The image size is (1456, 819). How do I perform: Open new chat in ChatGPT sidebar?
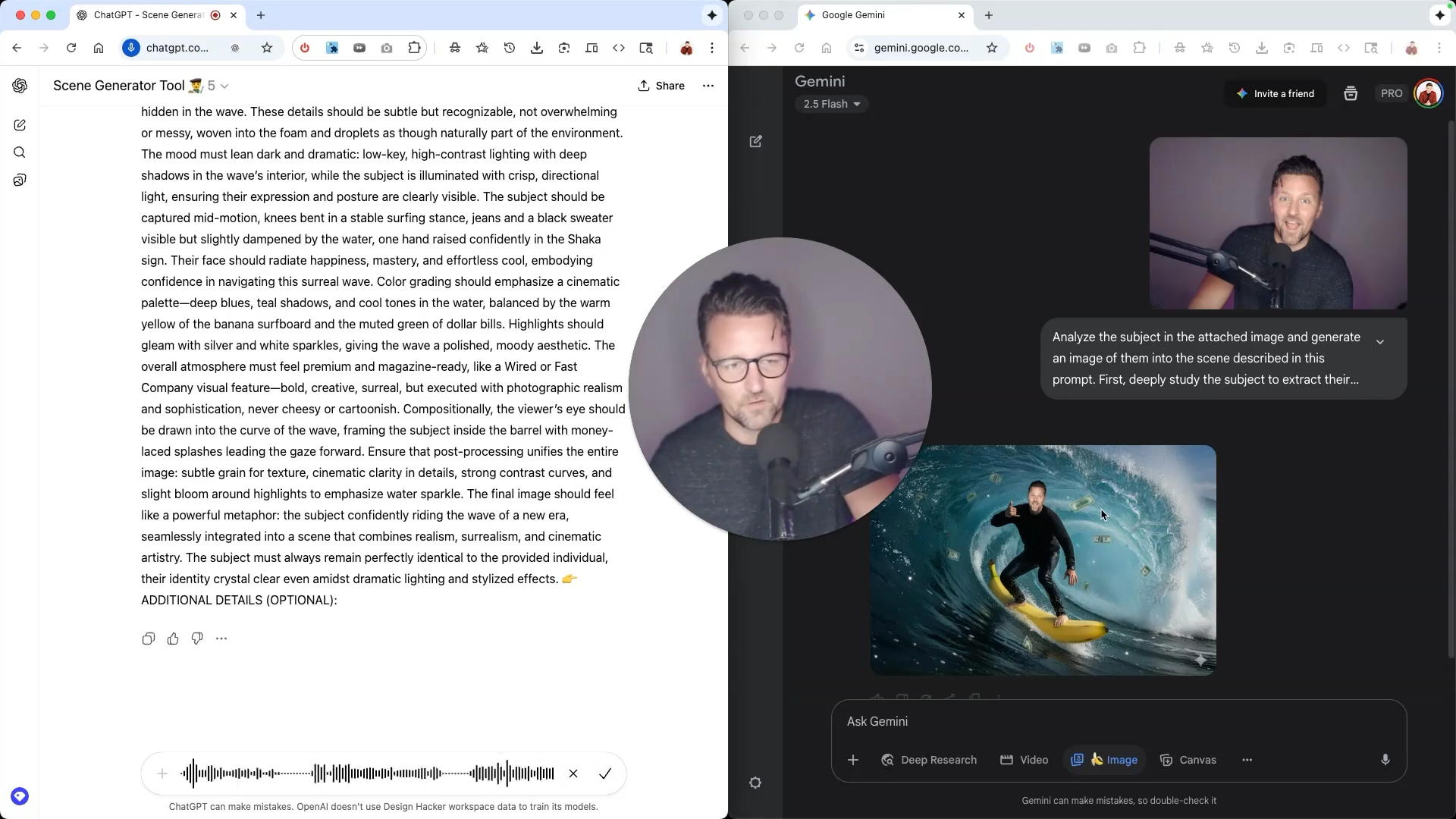point(20,125)
